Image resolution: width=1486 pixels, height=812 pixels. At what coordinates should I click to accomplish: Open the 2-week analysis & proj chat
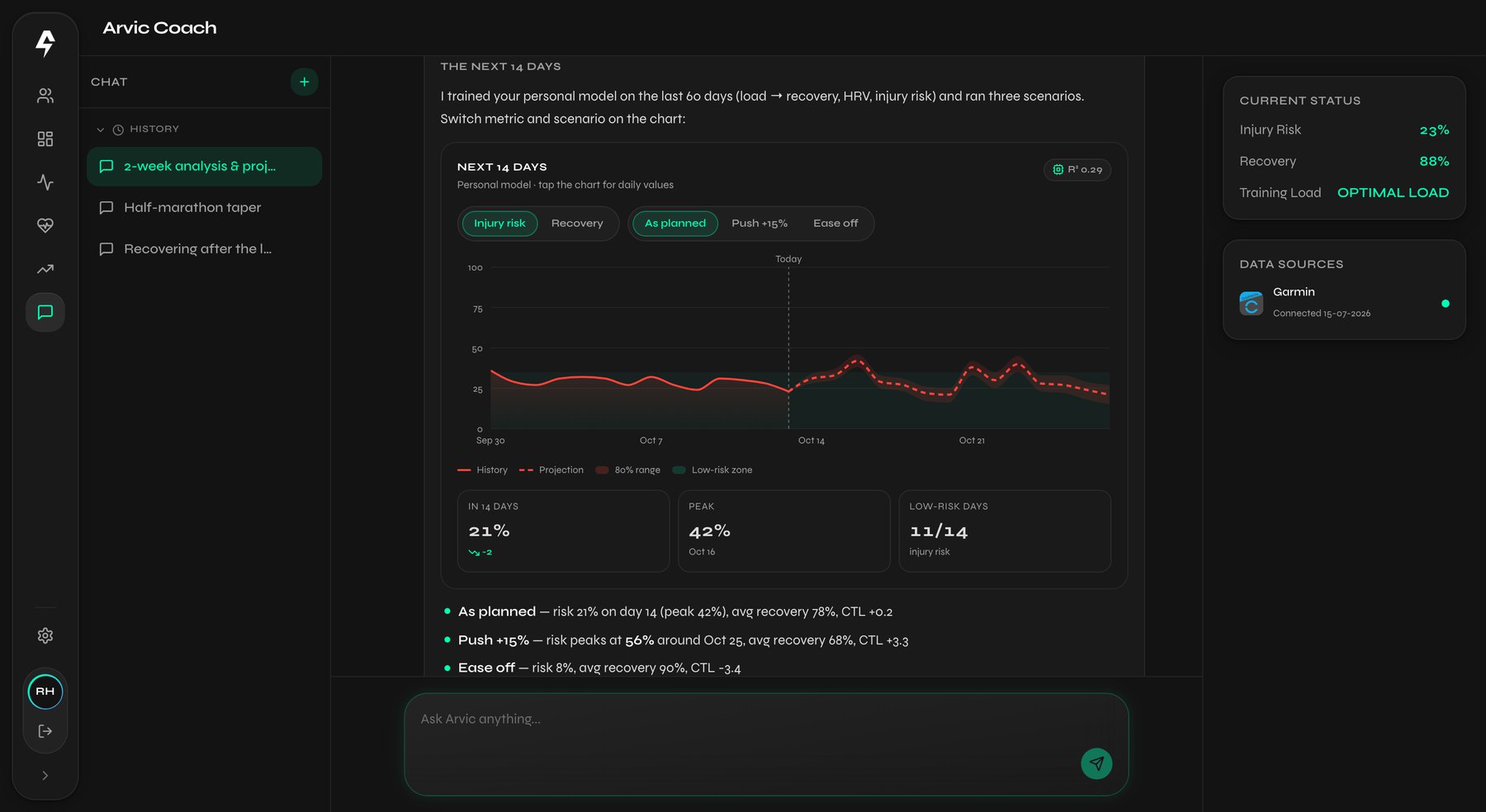pos(204,167)
